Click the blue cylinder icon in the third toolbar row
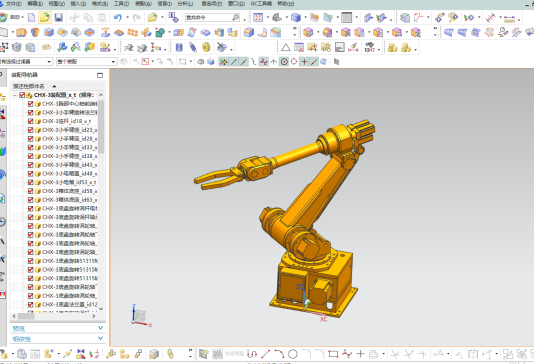Image resolution: width=534 pixels, height=364 pixels. click(x=179, y=47)
